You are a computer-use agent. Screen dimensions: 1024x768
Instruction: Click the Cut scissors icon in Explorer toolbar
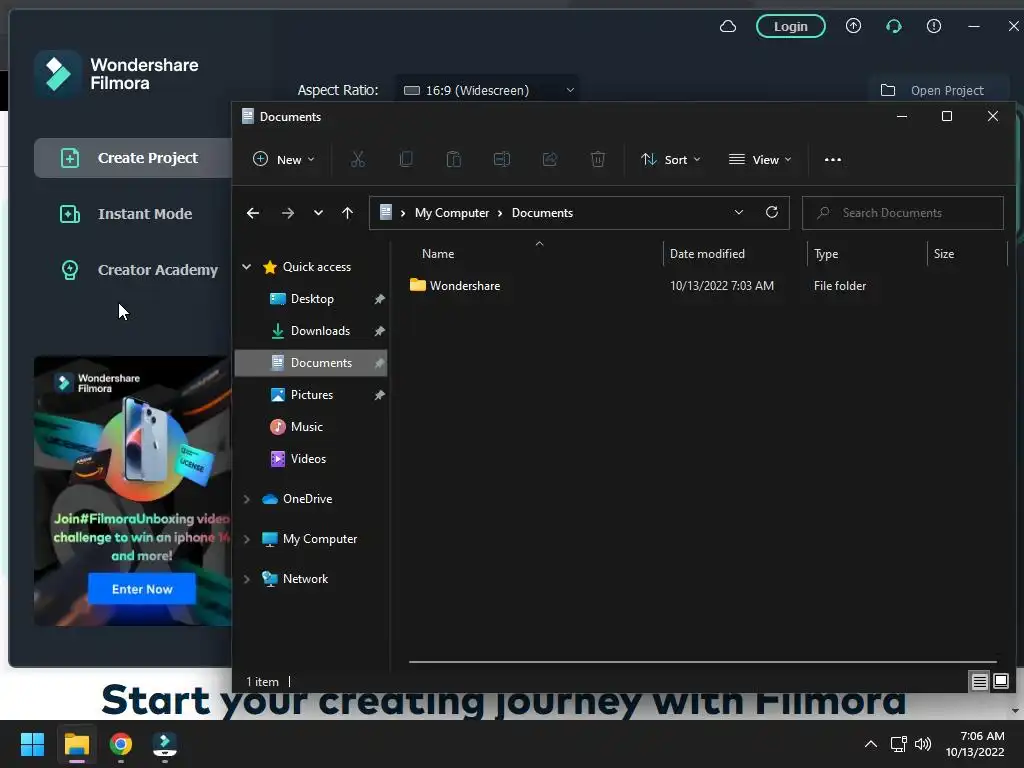[358, 159]
